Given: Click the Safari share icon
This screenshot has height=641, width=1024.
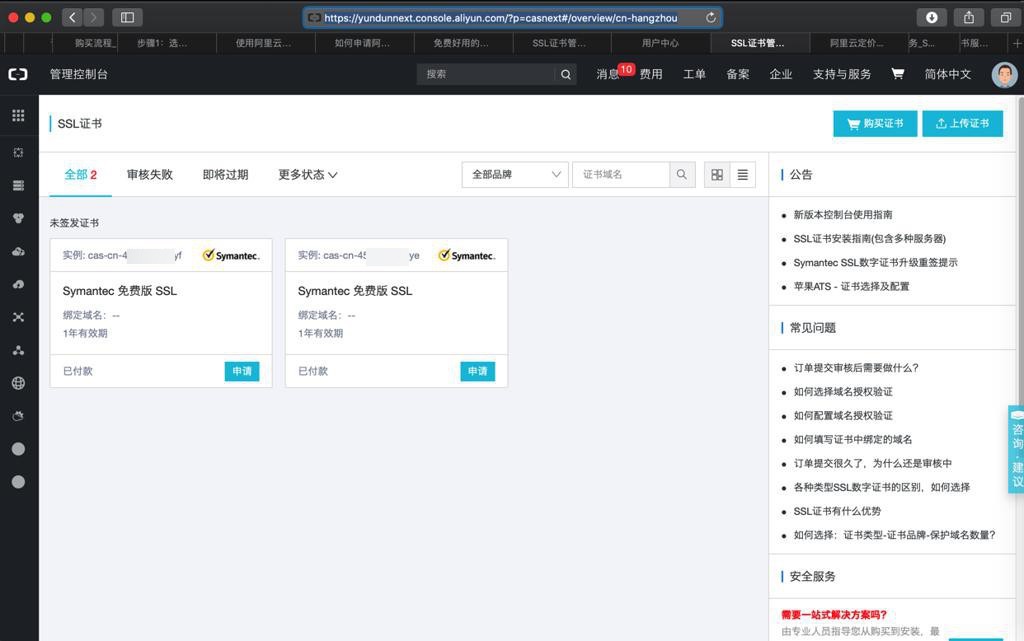Looking at the screenshot, I should click(x=969, y=18).
